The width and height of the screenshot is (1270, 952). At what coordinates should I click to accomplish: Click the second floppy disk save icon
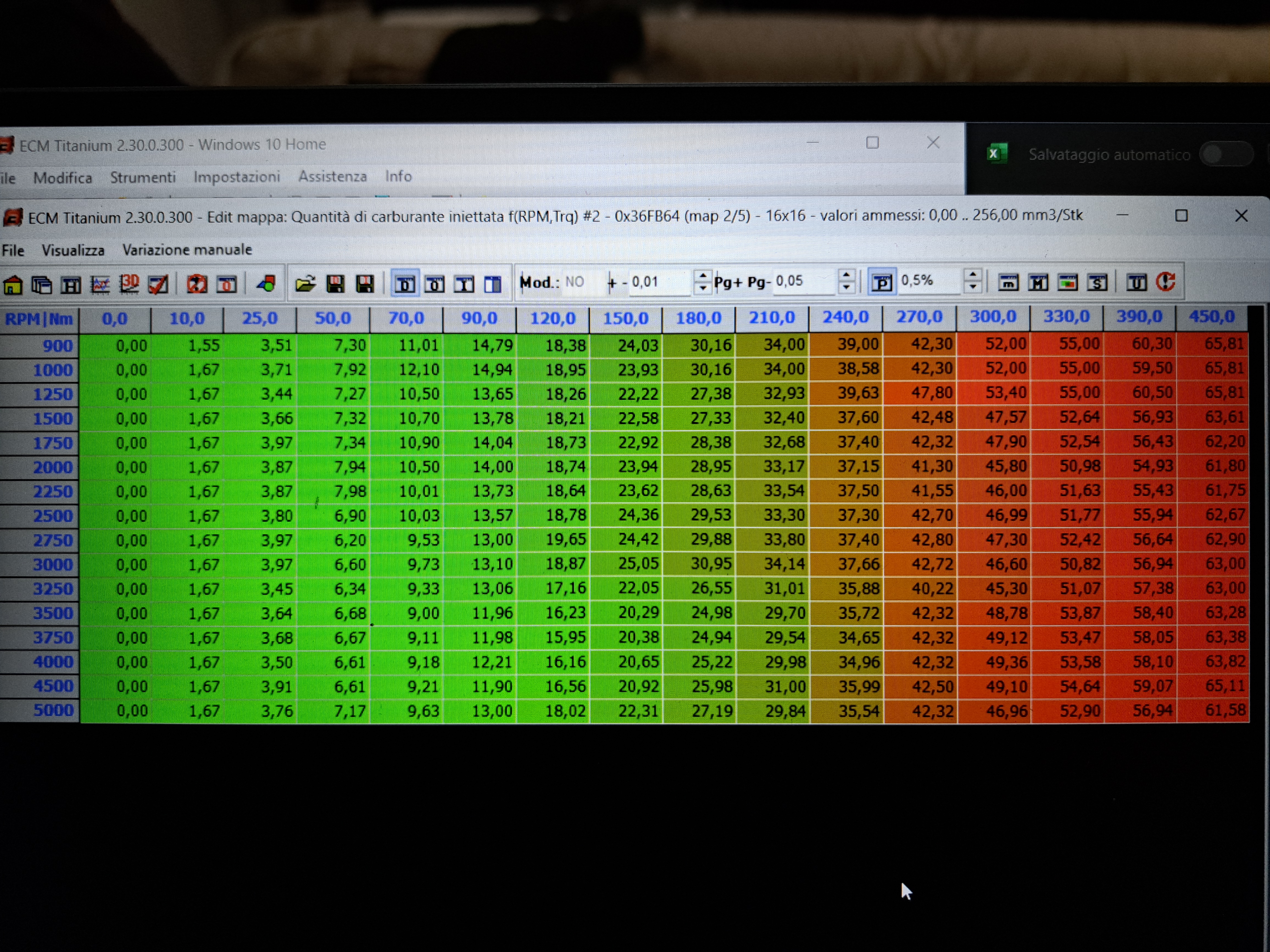point(364,284)
